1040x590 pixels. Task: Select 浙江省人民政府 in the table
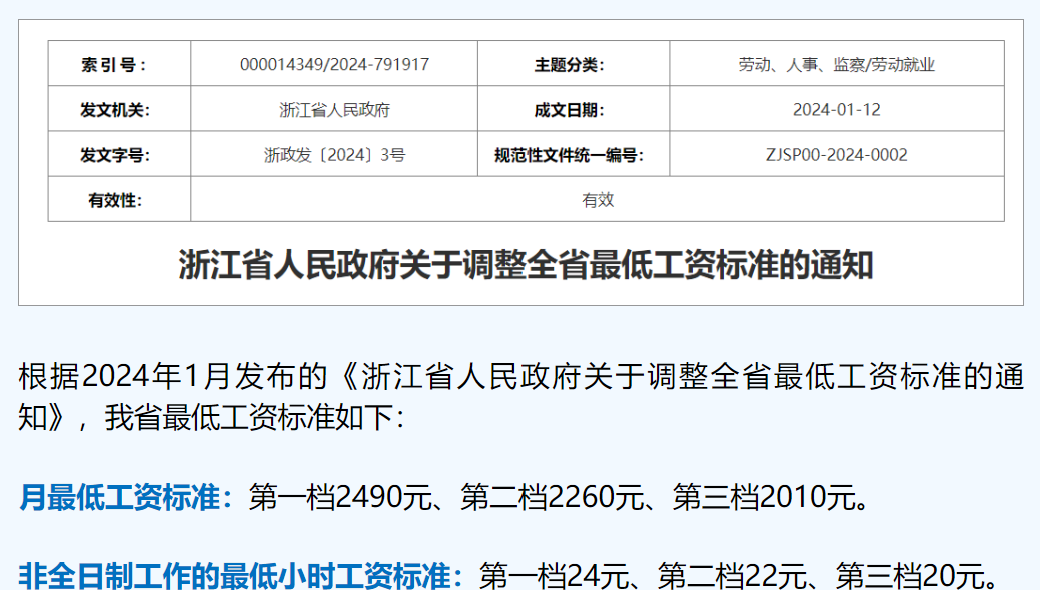tap(334, 110)
